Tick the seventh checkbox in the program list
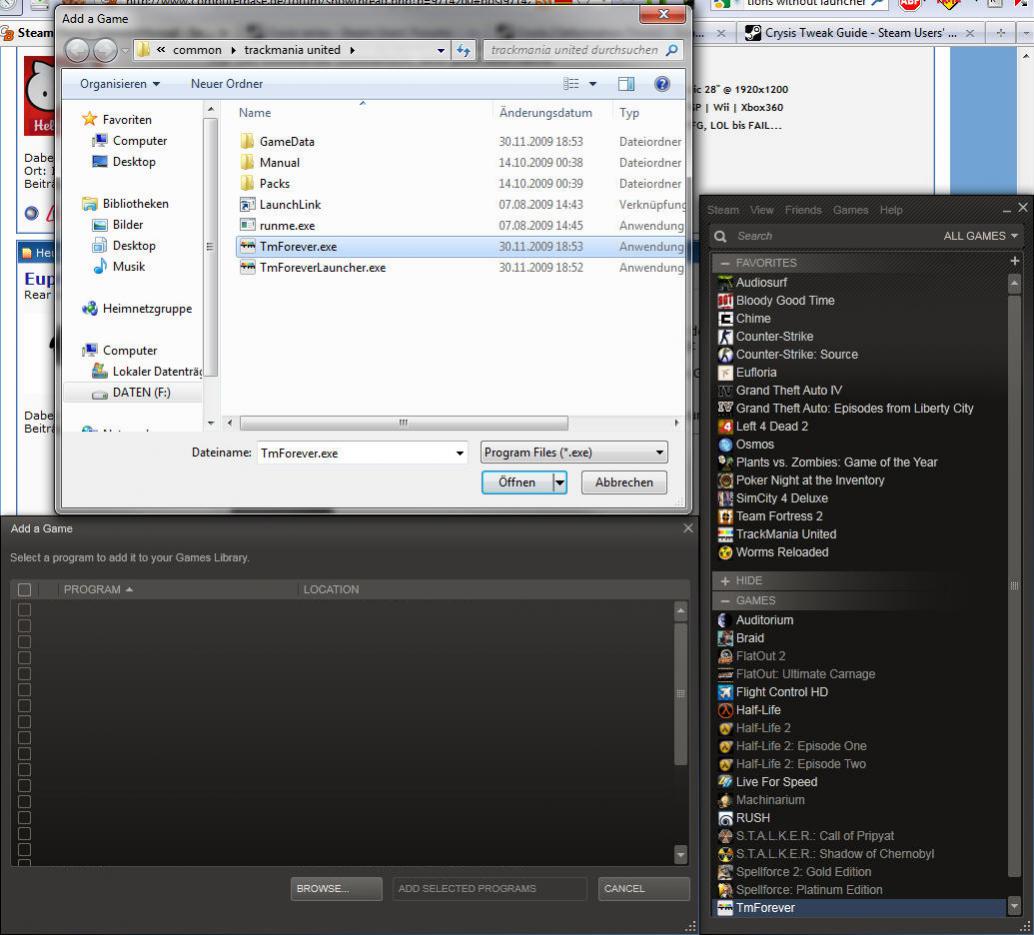1034x935 pixels. click(24, 706)
